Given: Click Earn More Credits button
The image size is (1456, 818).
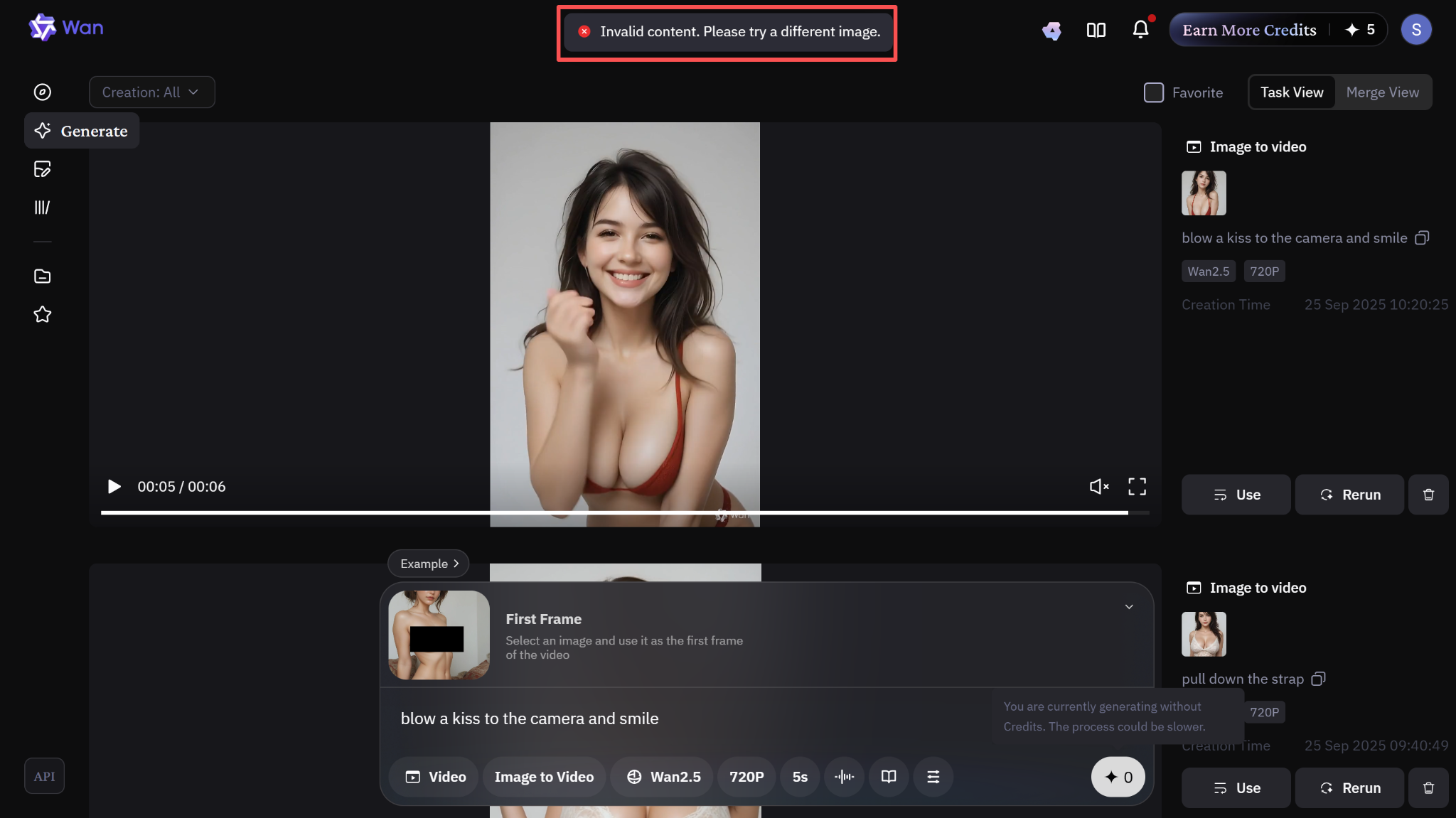Looking at the screenshot, I should click(1249, 30).
